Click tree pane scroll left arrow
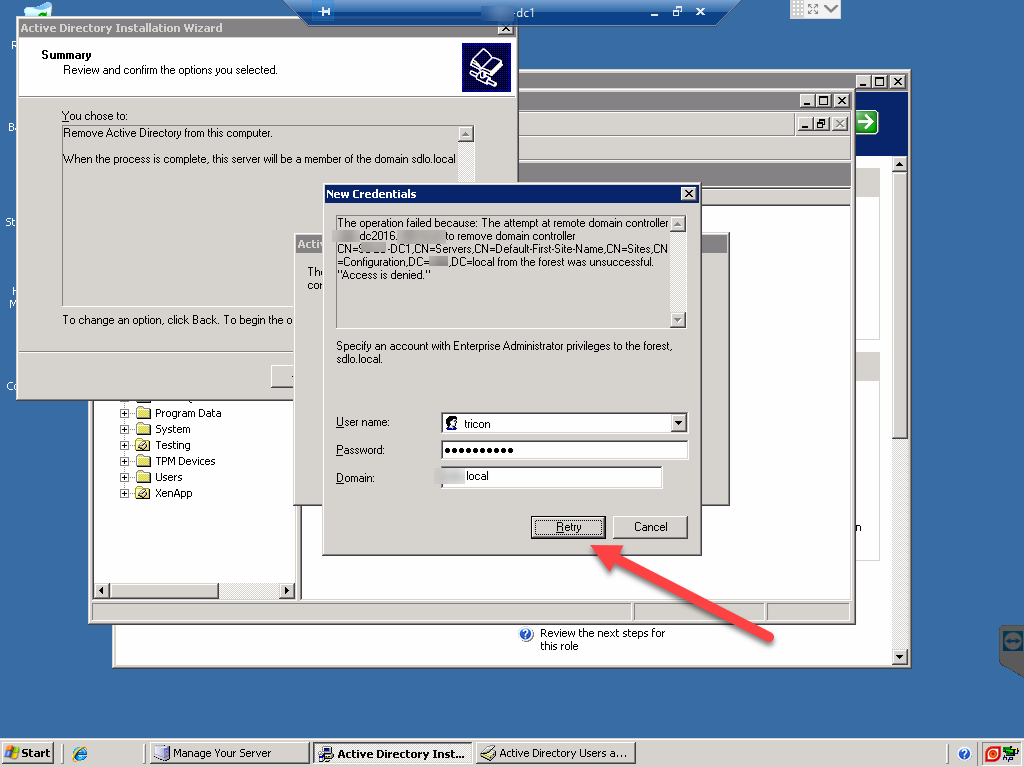The image size is (1024, 767). point(101,591)
